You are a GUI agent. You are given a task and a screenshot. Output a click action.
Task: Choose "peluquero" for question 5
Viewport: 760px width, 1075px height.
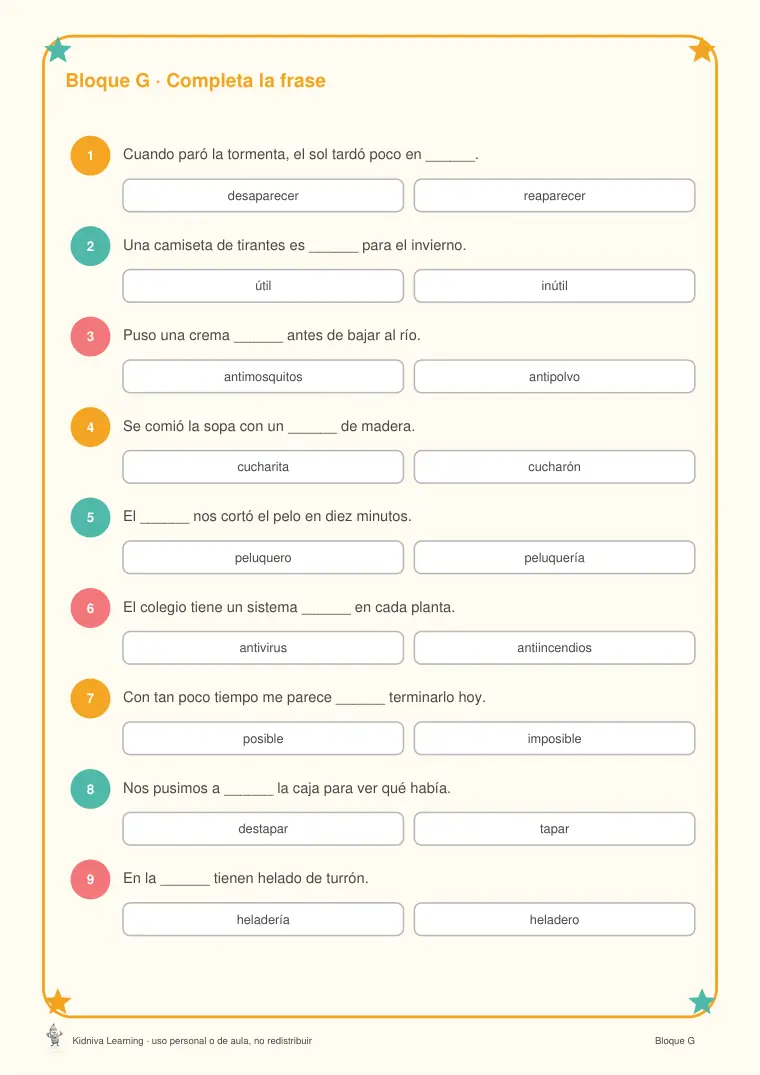click(263, 557)
